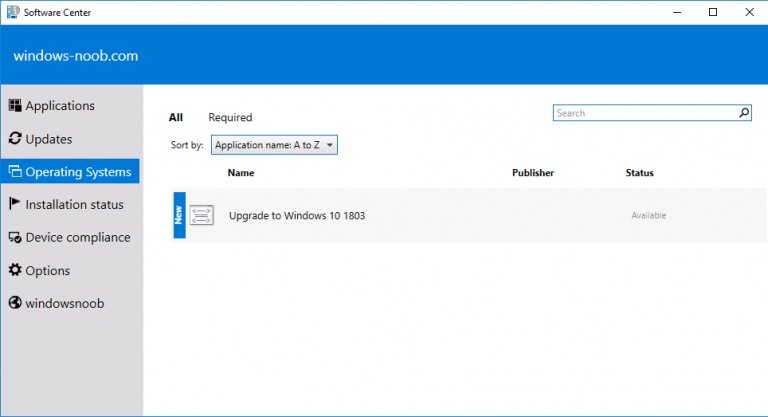Go to the Updates section label
Image resolution: width=768 pixels, height=417 pixels.
(48, 139)
